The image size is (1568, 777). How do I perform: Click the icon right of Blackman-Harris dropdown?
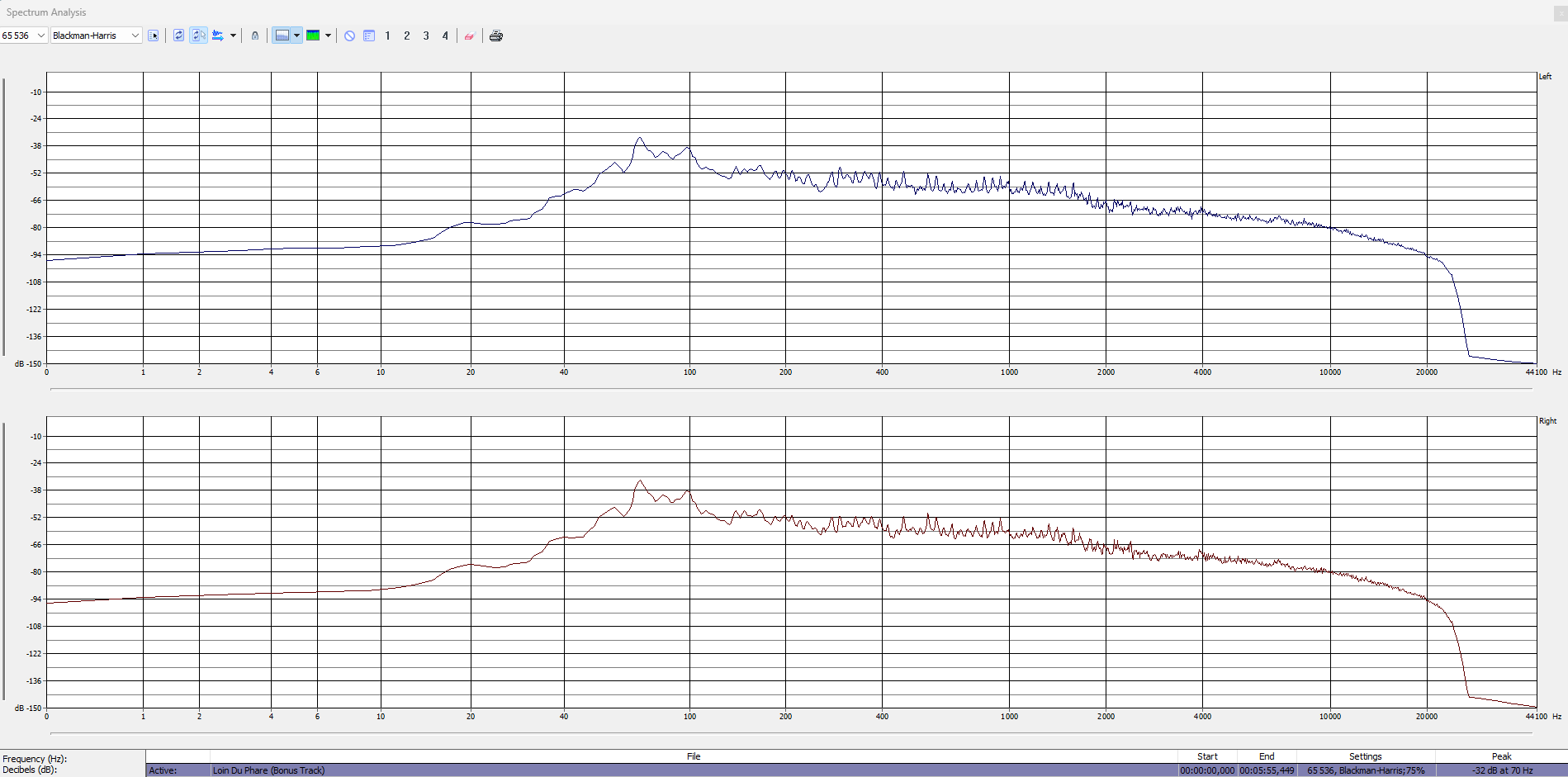pyautogui.click(x=154, y=36)
